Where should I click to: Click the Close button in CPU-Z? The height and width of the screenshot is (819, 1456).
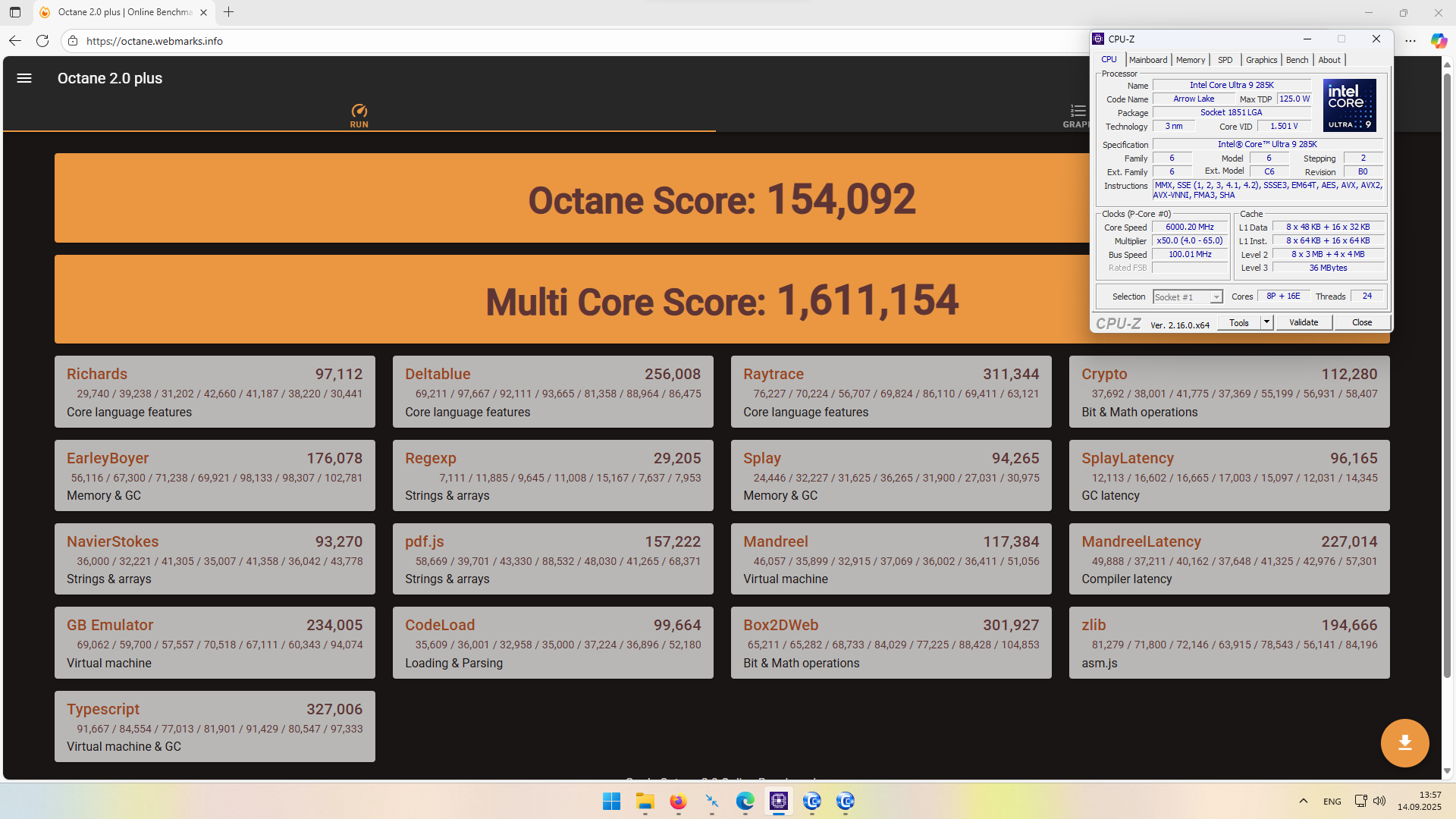pyautogui.click(x=1361, y=322)
